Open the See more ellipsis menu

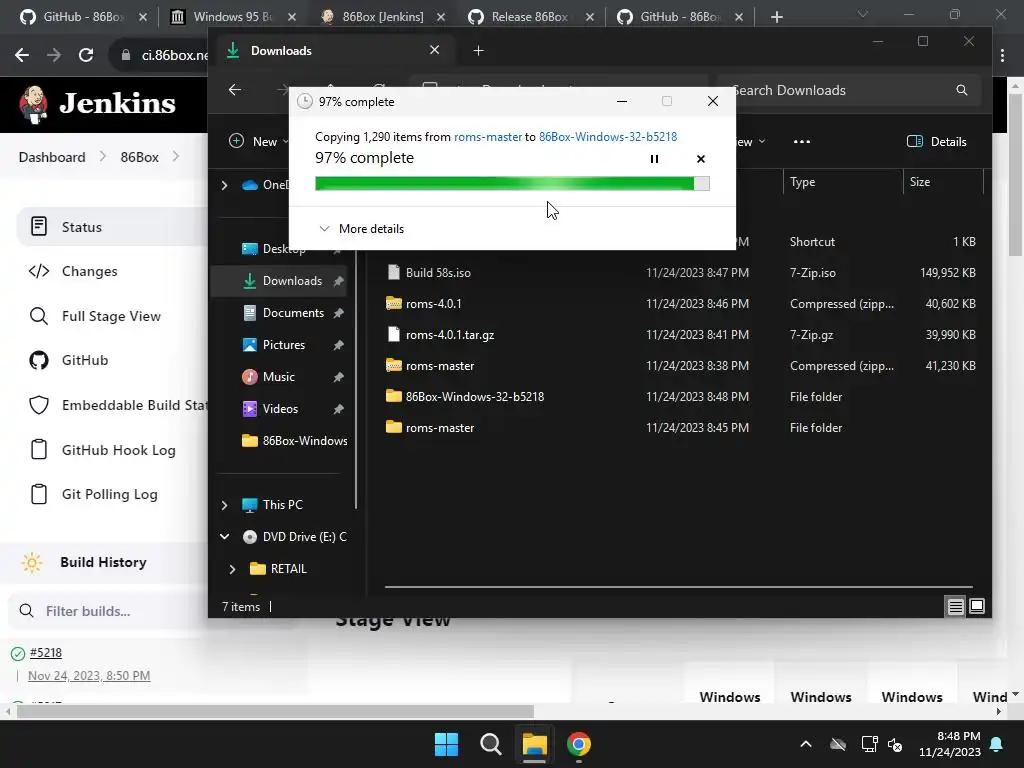click(801, 142)
